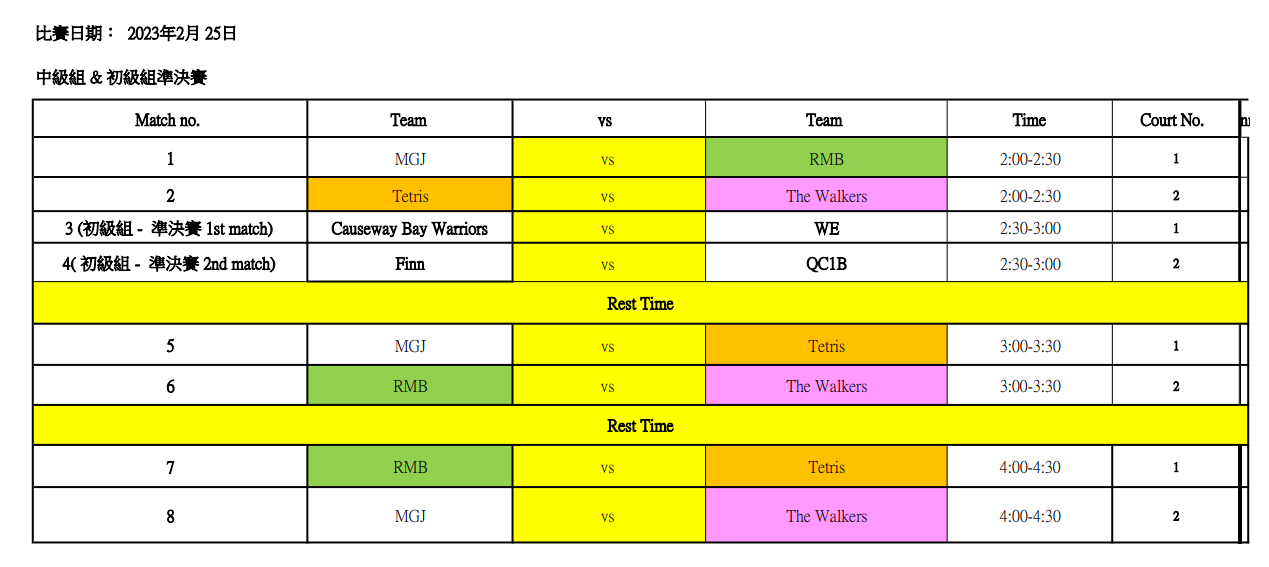Click the Match no. column header
This screenshot has width=1269, height=567.
[170, 120]
